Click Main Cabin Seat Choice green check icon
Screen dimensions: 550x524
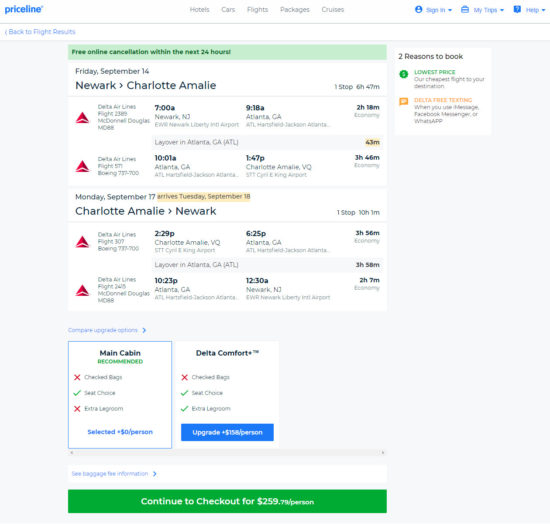[77, 393]
